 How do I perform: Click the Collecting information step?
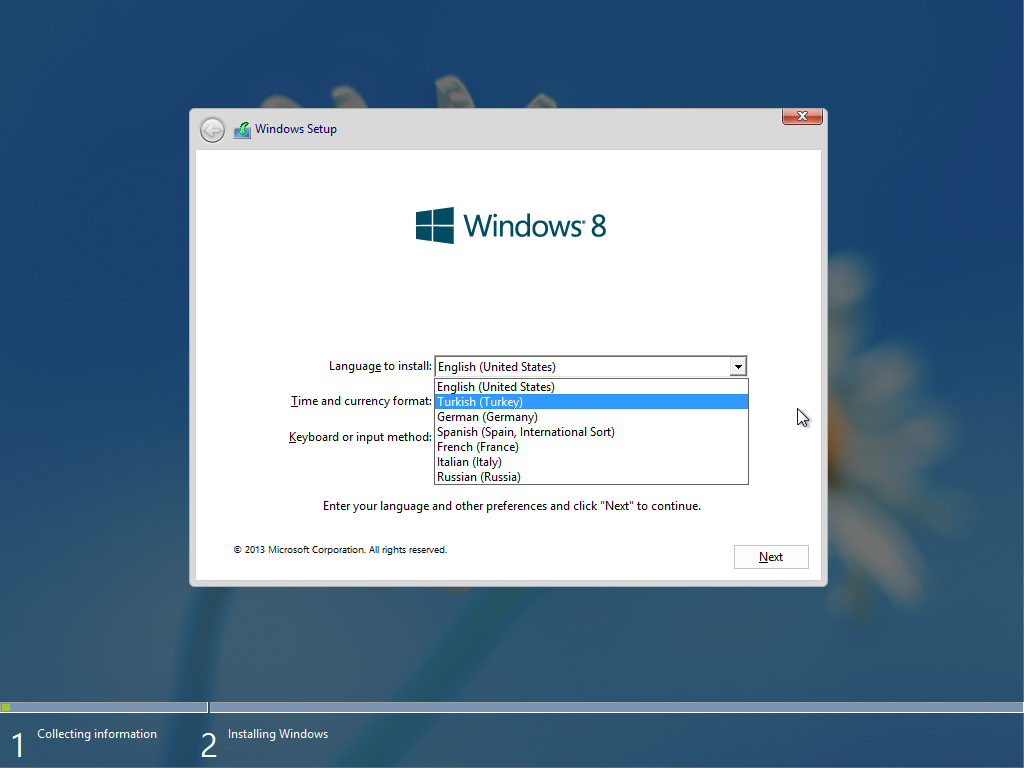97,734
